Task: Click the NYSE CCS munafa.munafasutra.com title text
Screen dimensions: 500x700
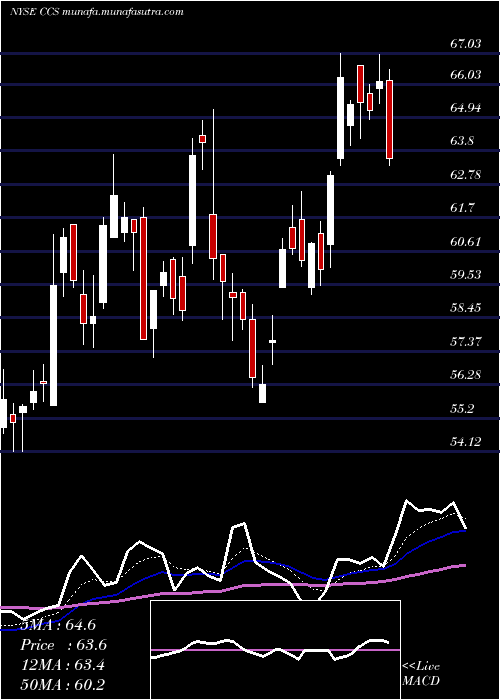Action: point(96,12)
